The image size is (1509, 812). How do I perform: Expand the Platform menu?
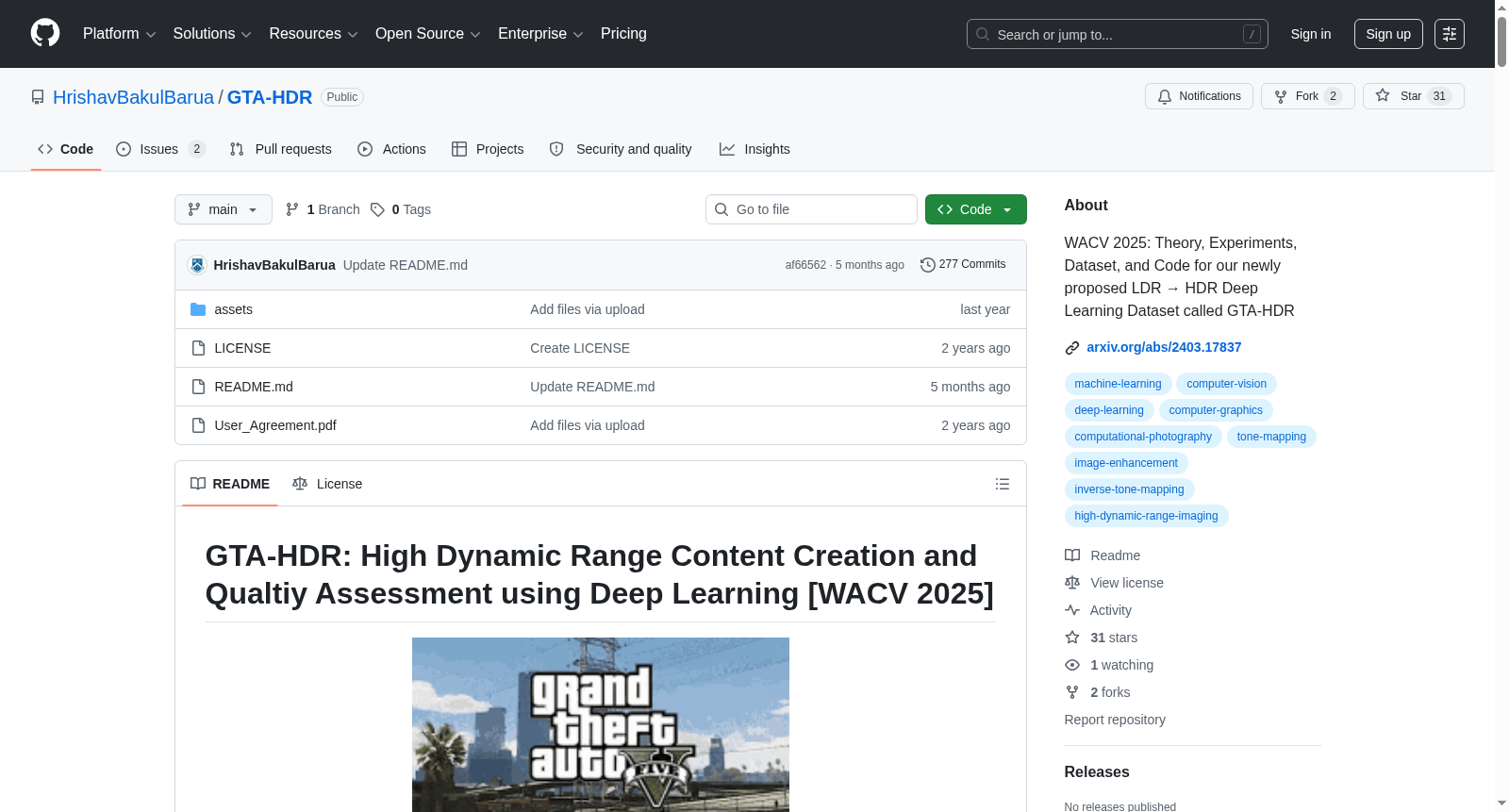[119, 34]
